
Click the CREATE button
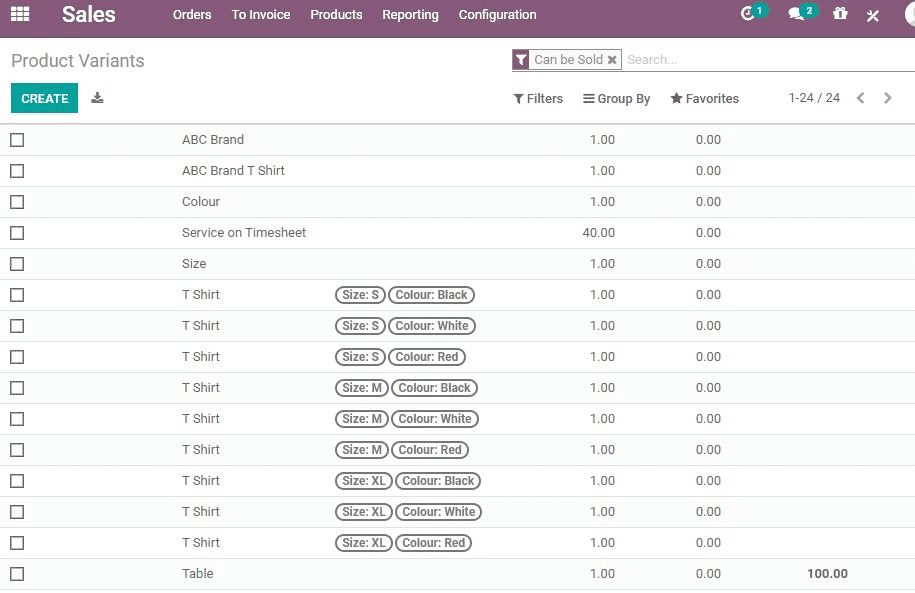coord(44,98)
